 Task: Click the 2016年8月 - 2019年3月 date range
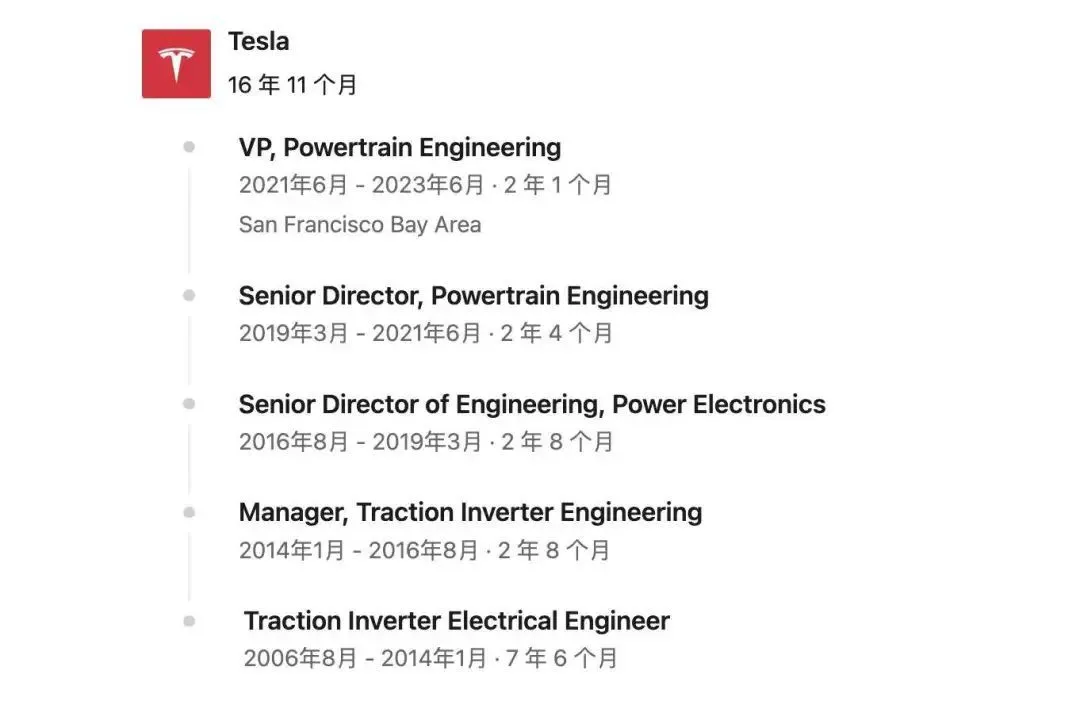[x=360, y=441]
